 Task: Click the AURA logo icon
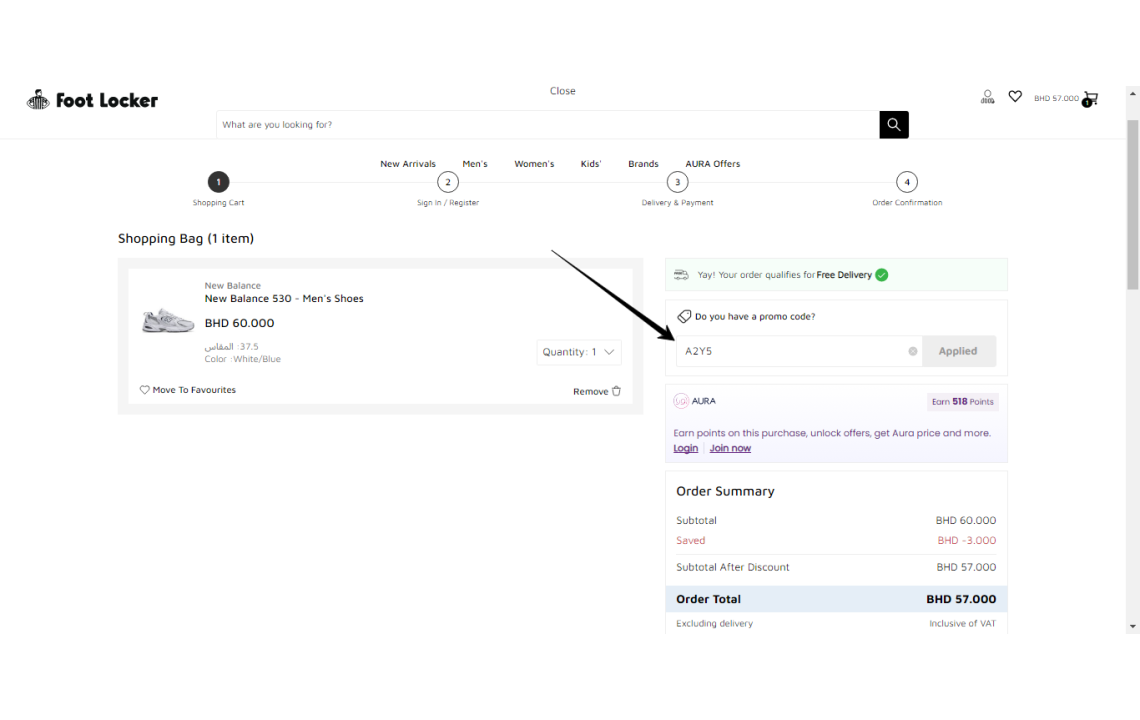[681, 401]
